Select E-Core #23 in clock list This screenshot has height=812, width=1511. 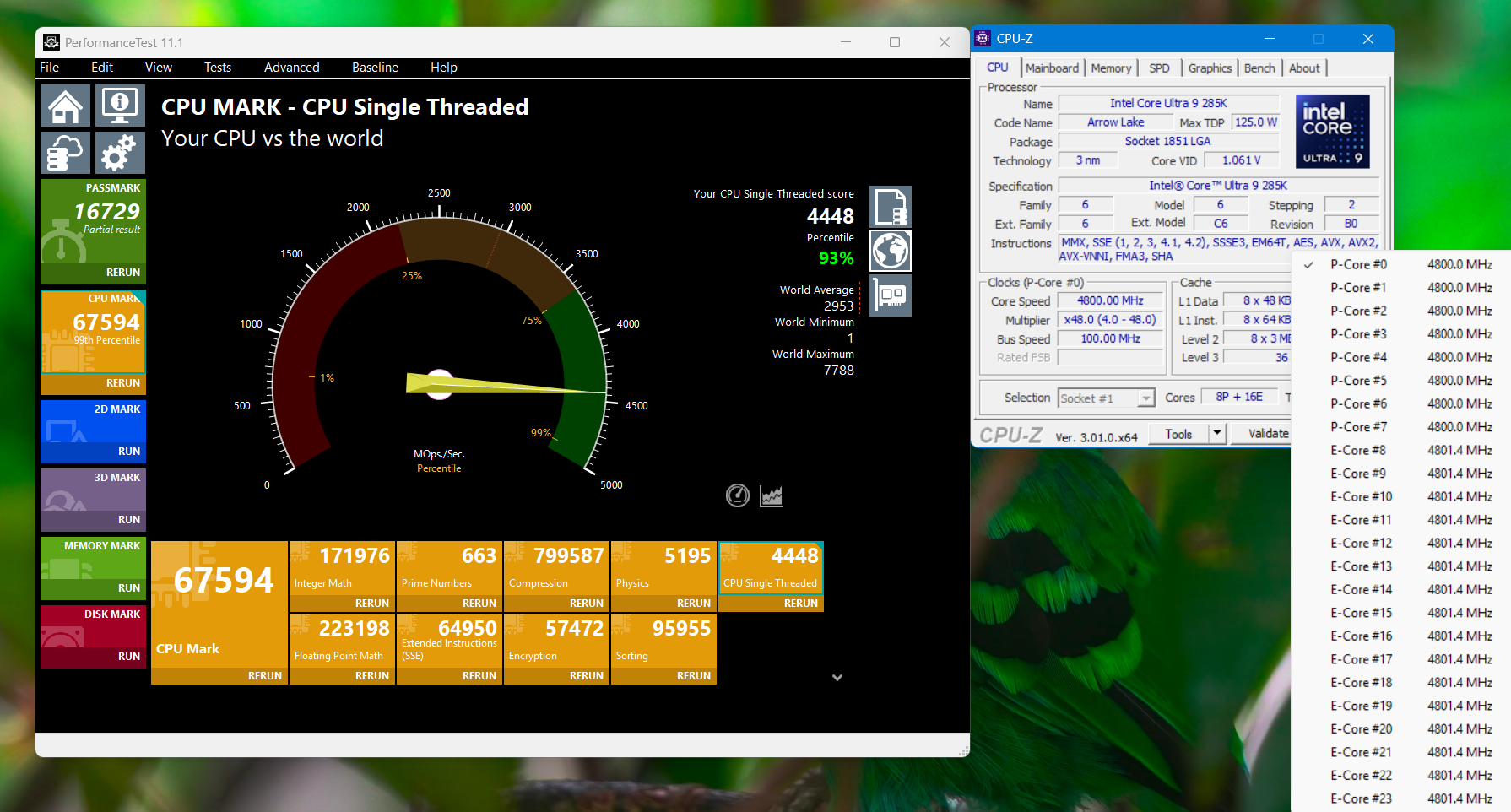[1400, 798]
